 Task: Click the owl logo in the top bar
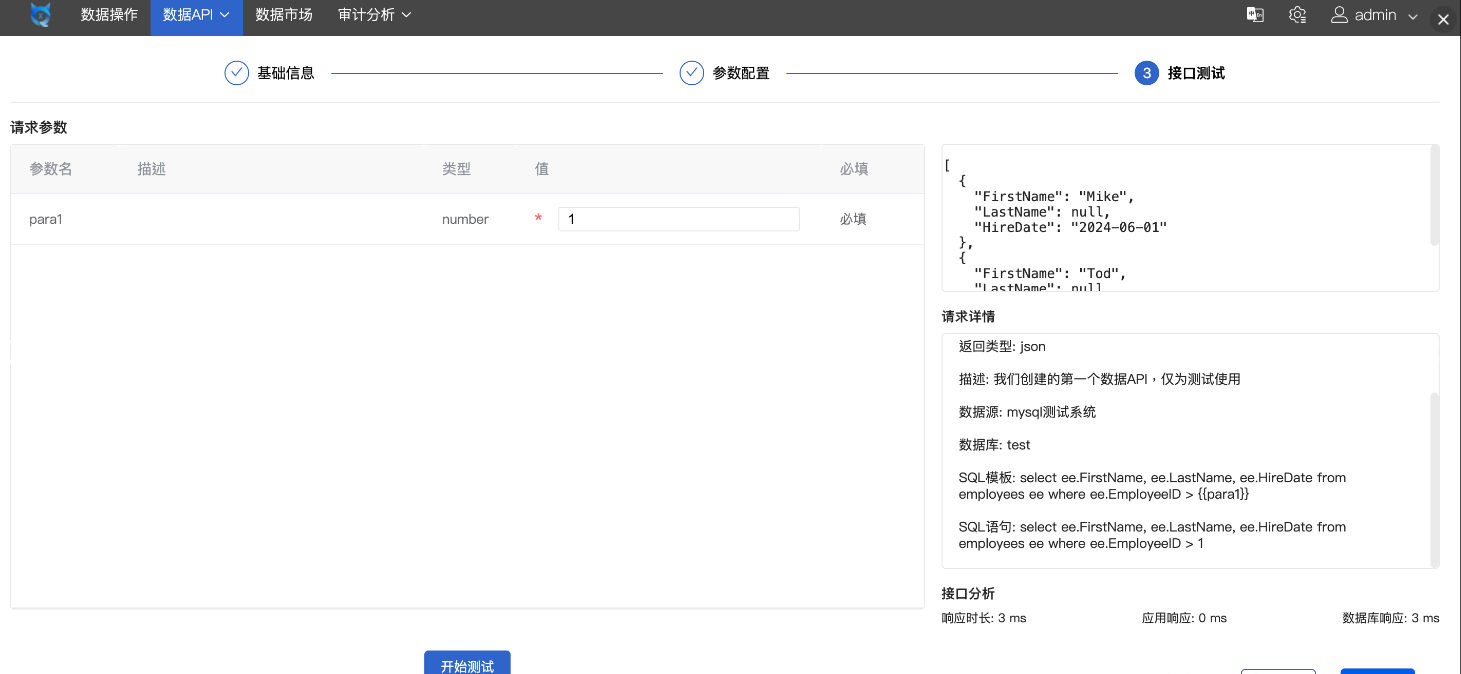pyautogui.click(x=40, y=16)
